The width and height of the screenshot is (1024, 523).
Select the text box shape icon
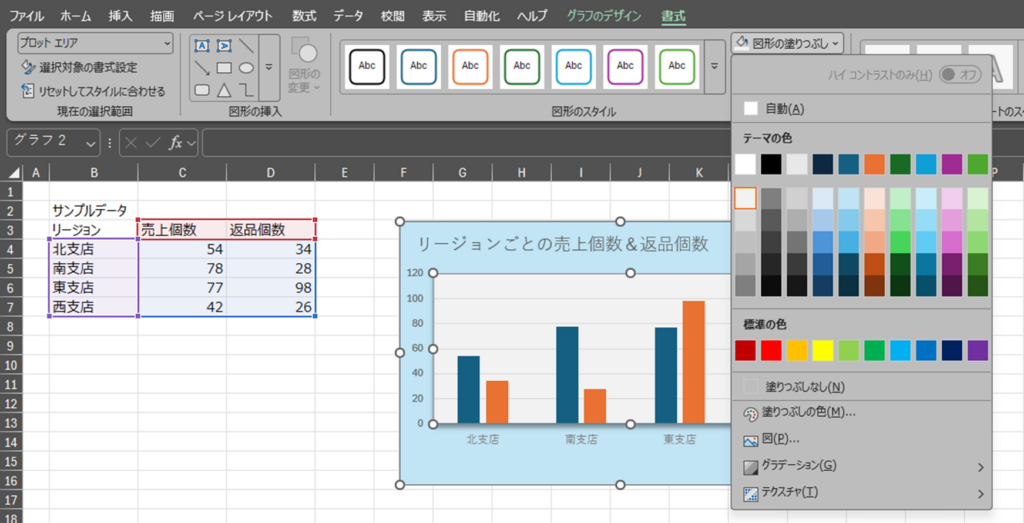click(x=202, y=46)
